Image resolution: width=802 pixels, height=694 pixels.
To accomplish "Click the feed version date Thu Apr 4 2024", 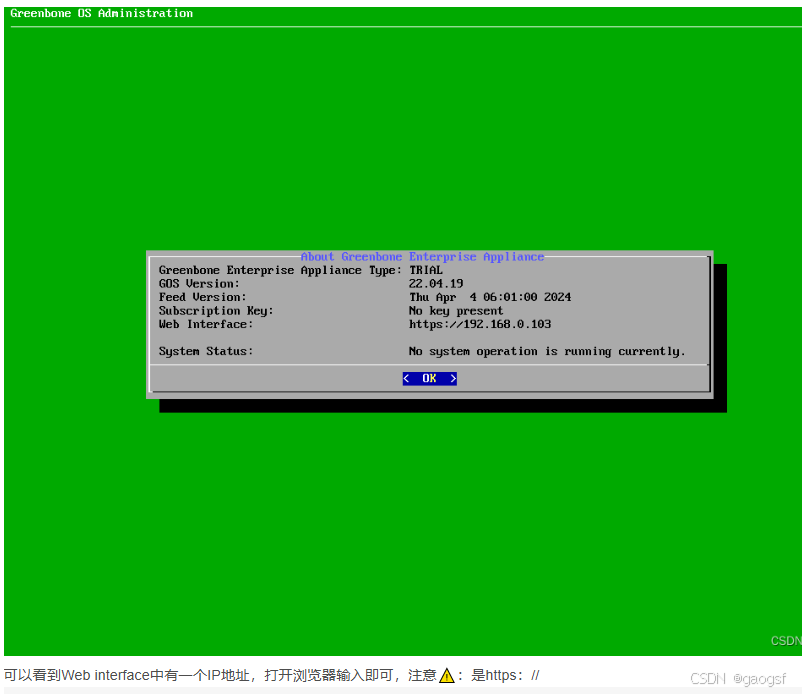I will click(x=490, y=297).
